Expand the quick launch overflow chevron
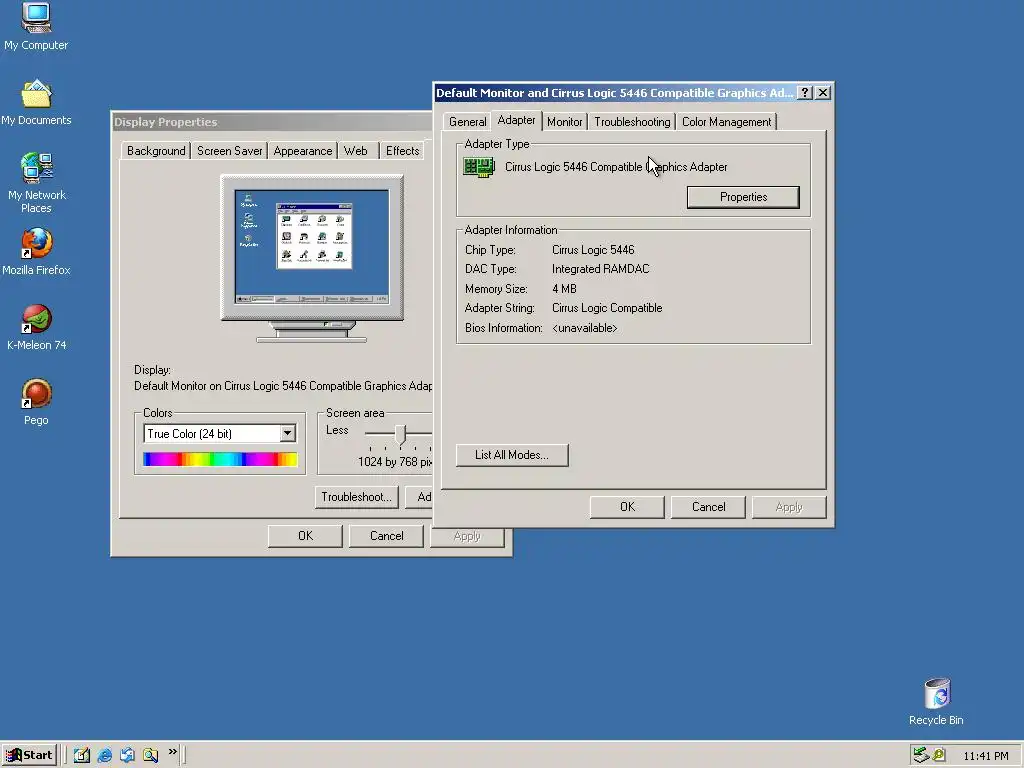1024x768 pixels. point(172,752)
